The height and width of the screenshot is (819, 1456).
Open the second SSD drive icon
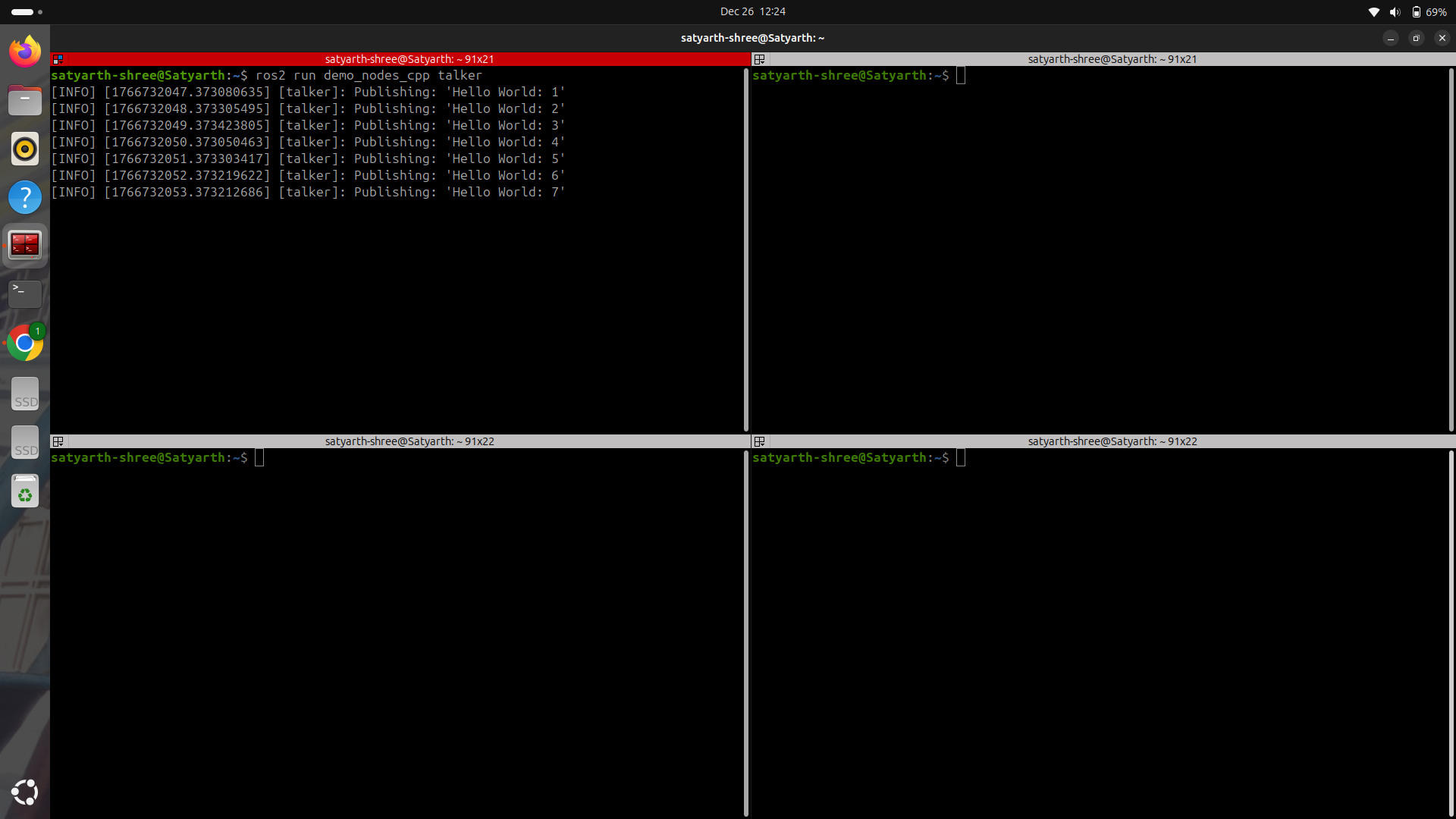(25, 442)
